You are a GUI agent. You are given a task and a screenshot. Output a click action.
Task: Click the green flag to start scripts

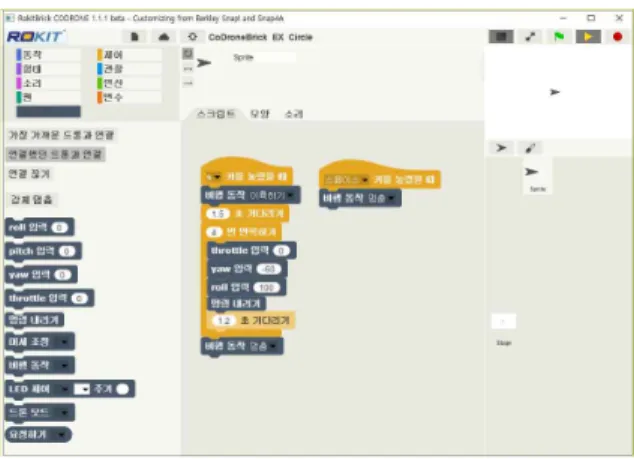[x=559, y=37]
